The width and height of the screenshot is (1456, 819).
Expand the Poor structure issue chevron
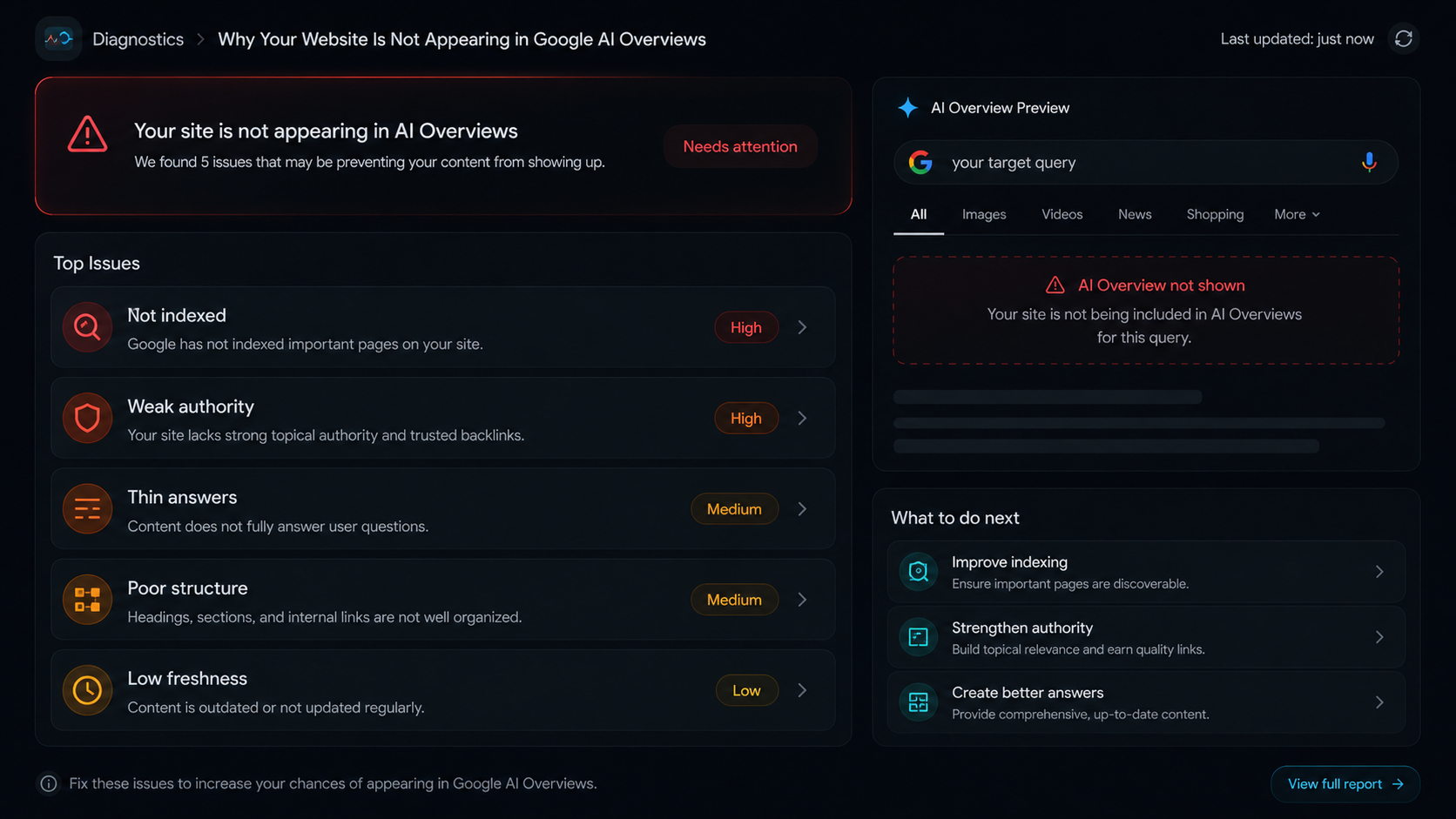pyautogui.click(x=802, y=600)
